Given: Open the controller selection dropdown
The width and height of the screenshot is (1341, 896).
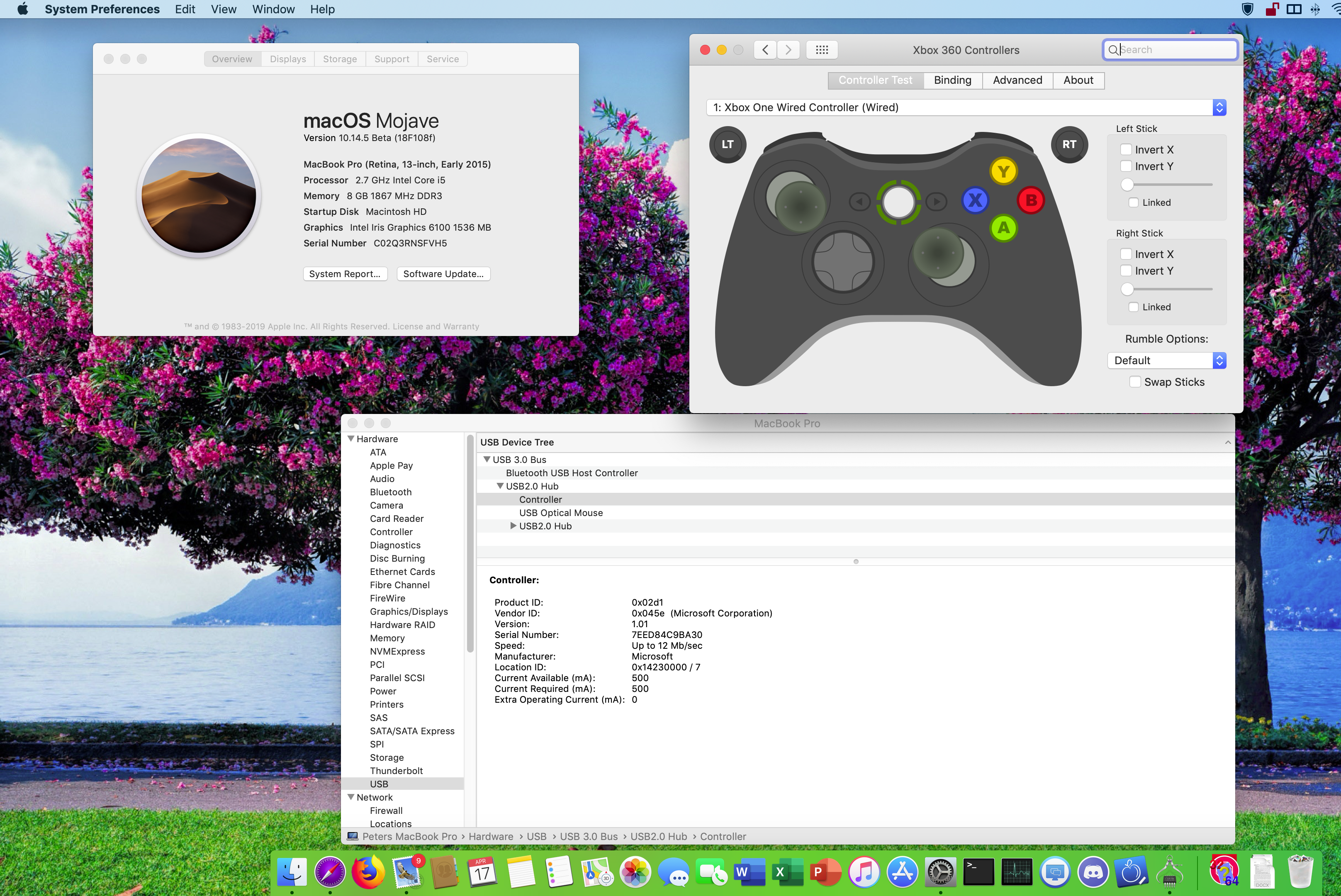Looking at the screenshot, I should point(966,107).
